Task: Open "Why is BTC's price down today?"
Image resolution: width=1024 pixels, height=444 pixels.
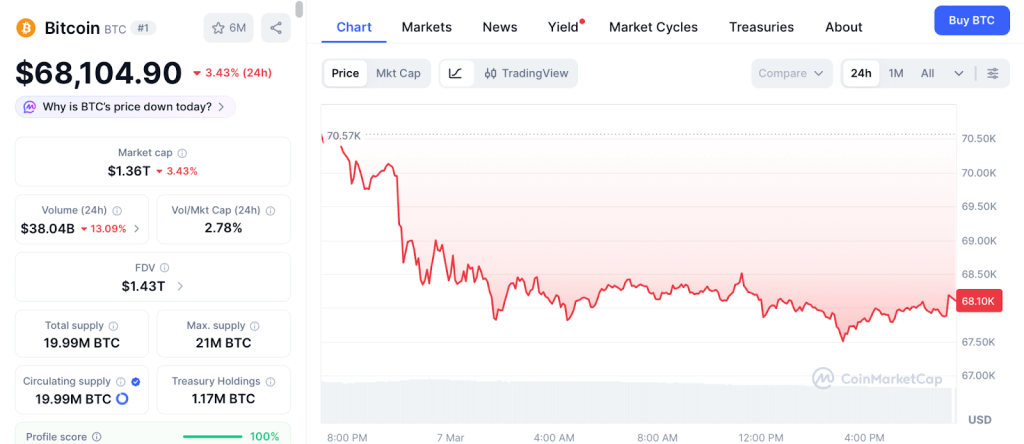Action: click(126, 107)
